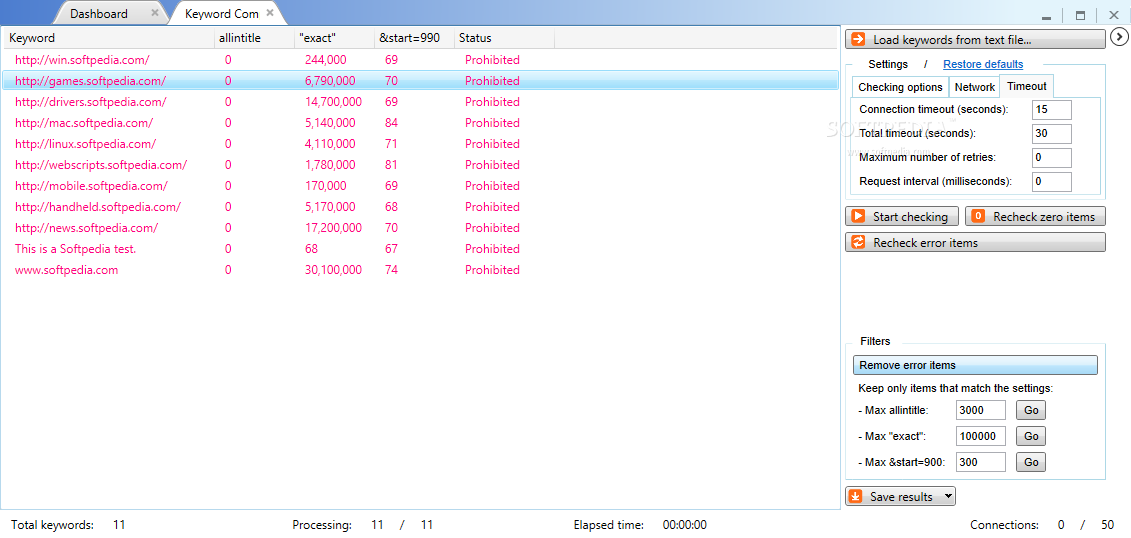Close the Dashboard tab with its X
The image size is (1131, 538).
point(154,13)
